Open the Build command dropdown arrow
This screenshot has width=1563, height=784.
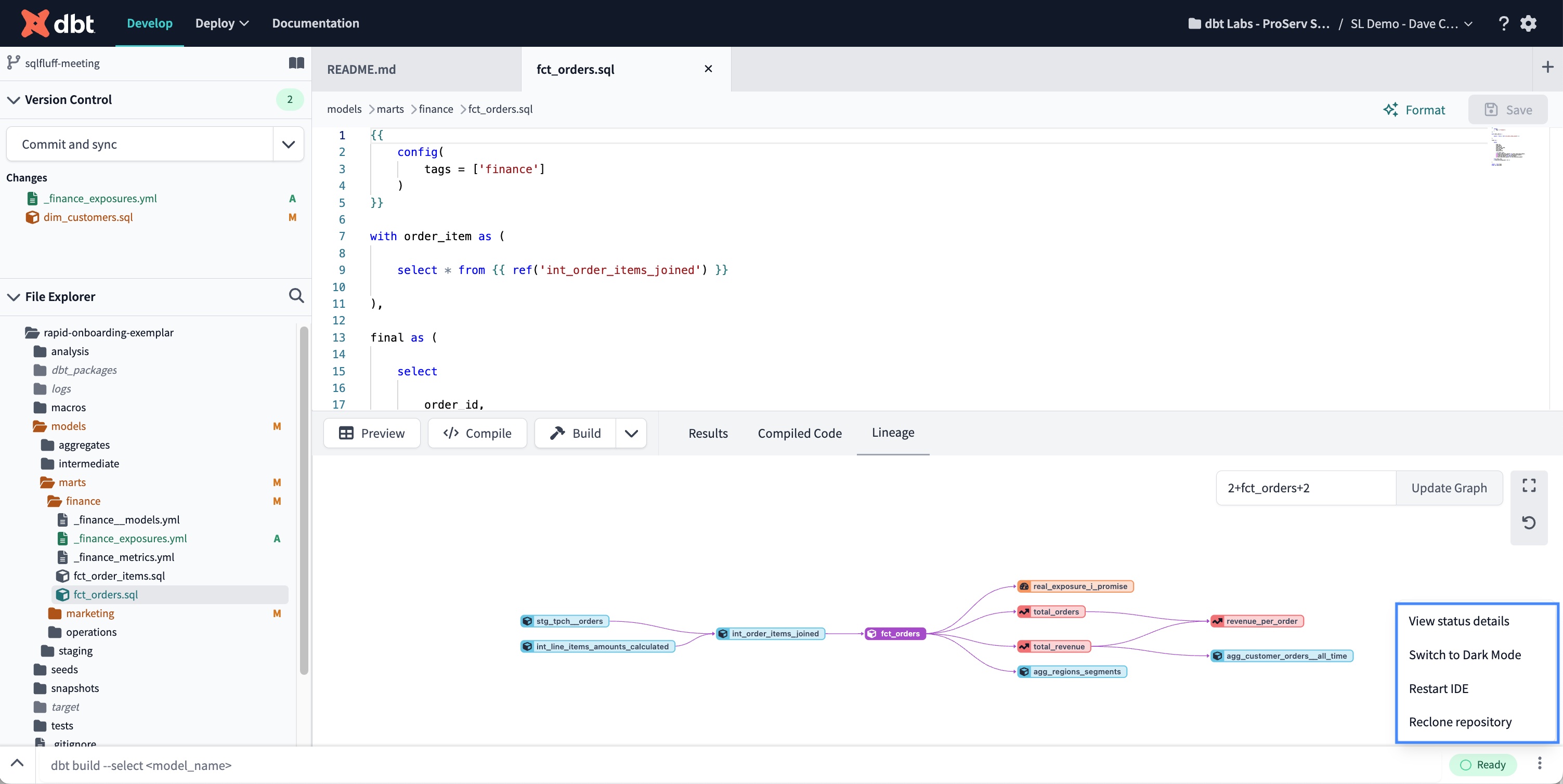[x=631, y=433]
